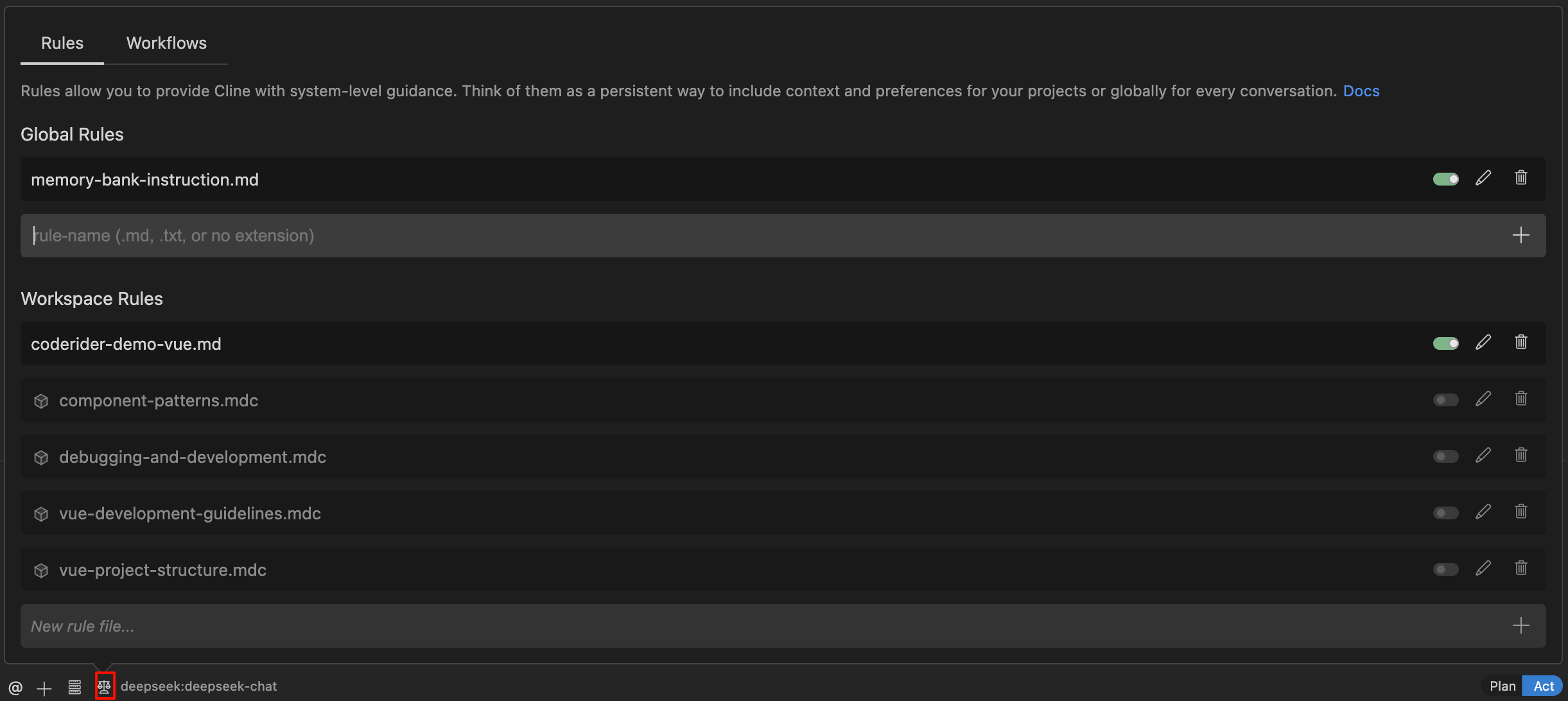
Task: Delete the memory-bank-instruction.md global rule
Action: point(1521,178)
